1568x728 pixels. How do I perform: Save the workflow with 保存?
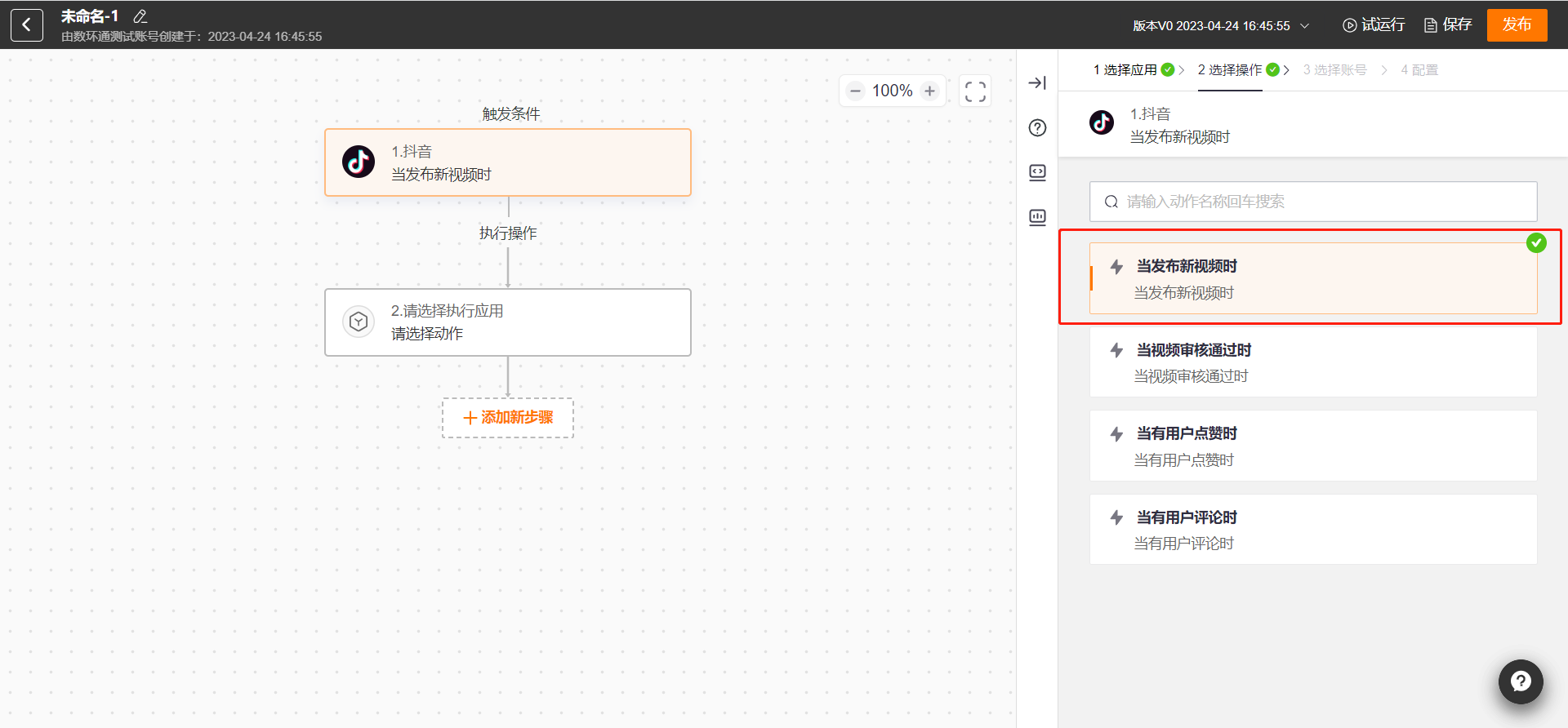[x=1448, y=25]
